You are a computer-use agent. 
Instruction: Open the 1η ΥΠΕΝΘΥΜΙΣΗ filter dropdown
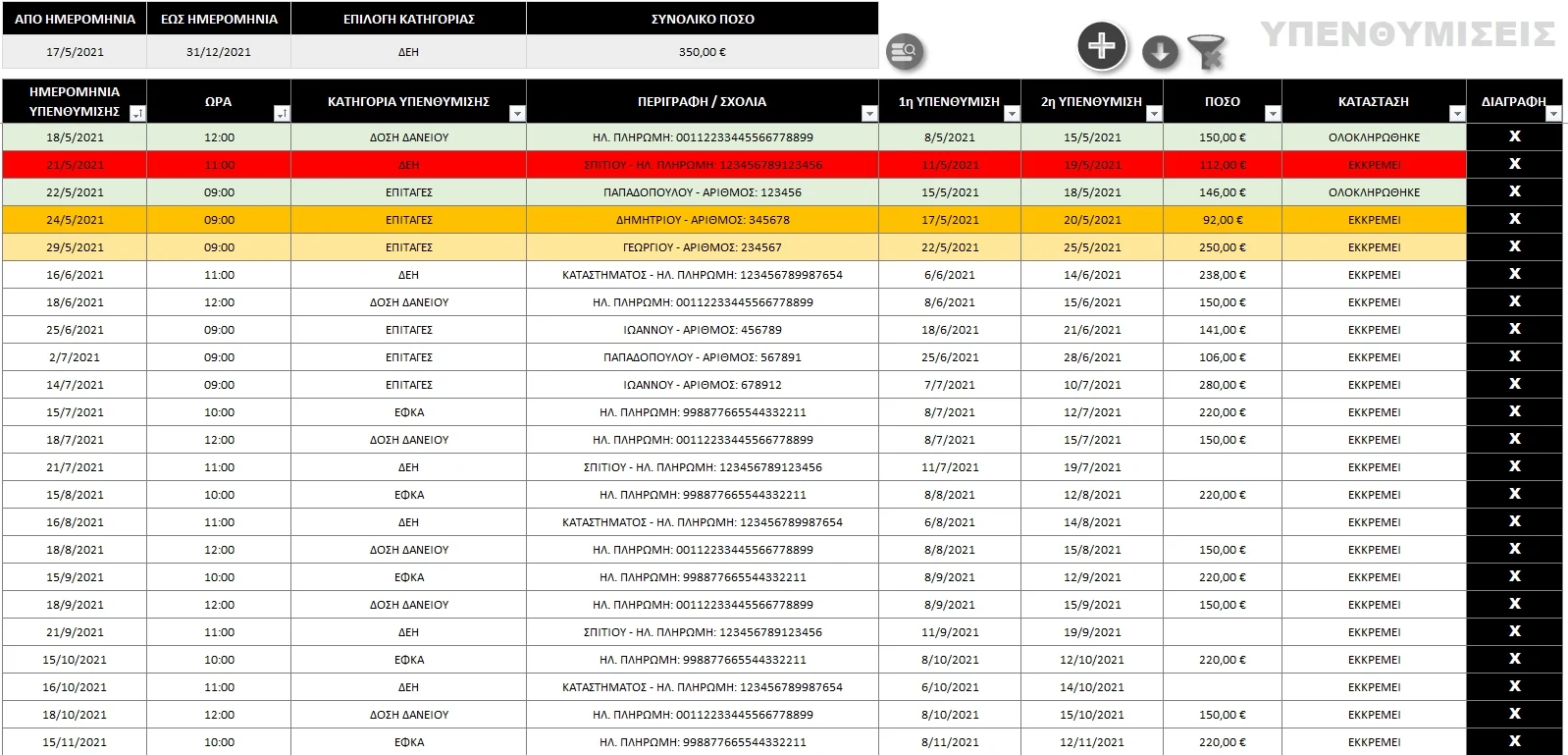pos(1012,114)
